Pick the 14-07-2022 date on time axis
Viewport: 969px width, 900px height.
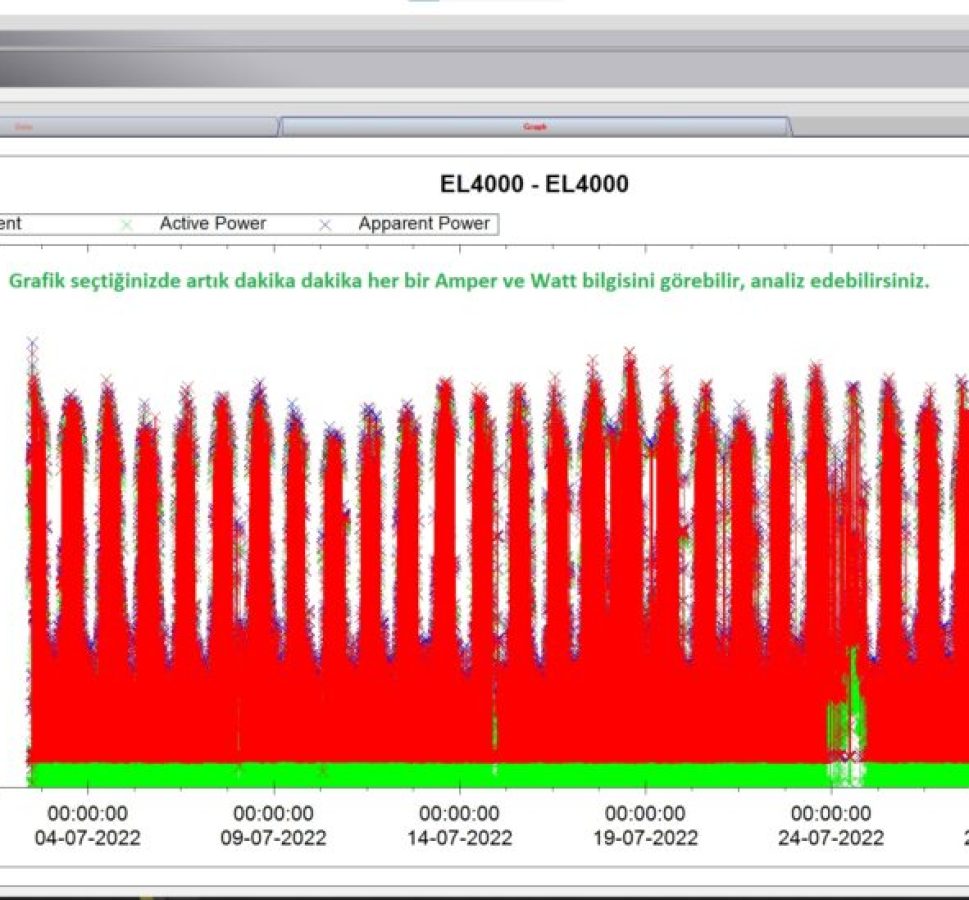[459, 838]
